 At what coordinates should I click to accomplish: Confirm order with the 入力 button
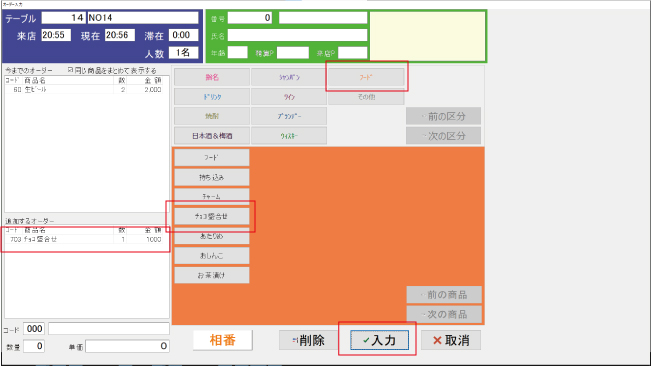[379, 340]
